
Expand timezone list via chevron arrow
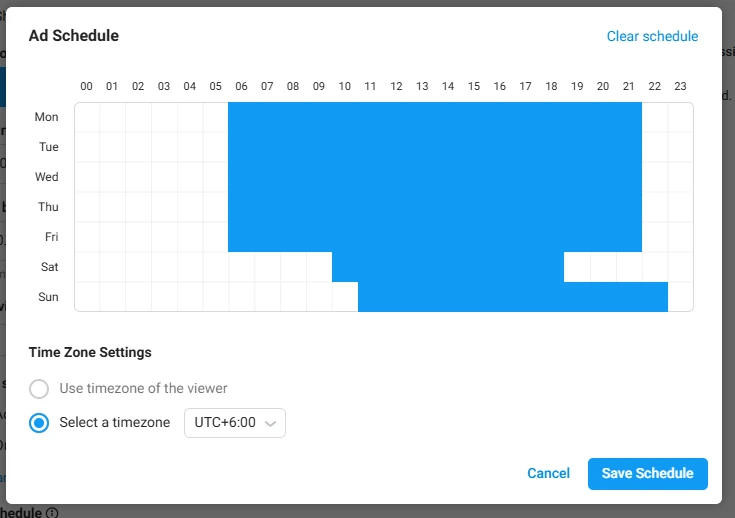coord(270,423)
